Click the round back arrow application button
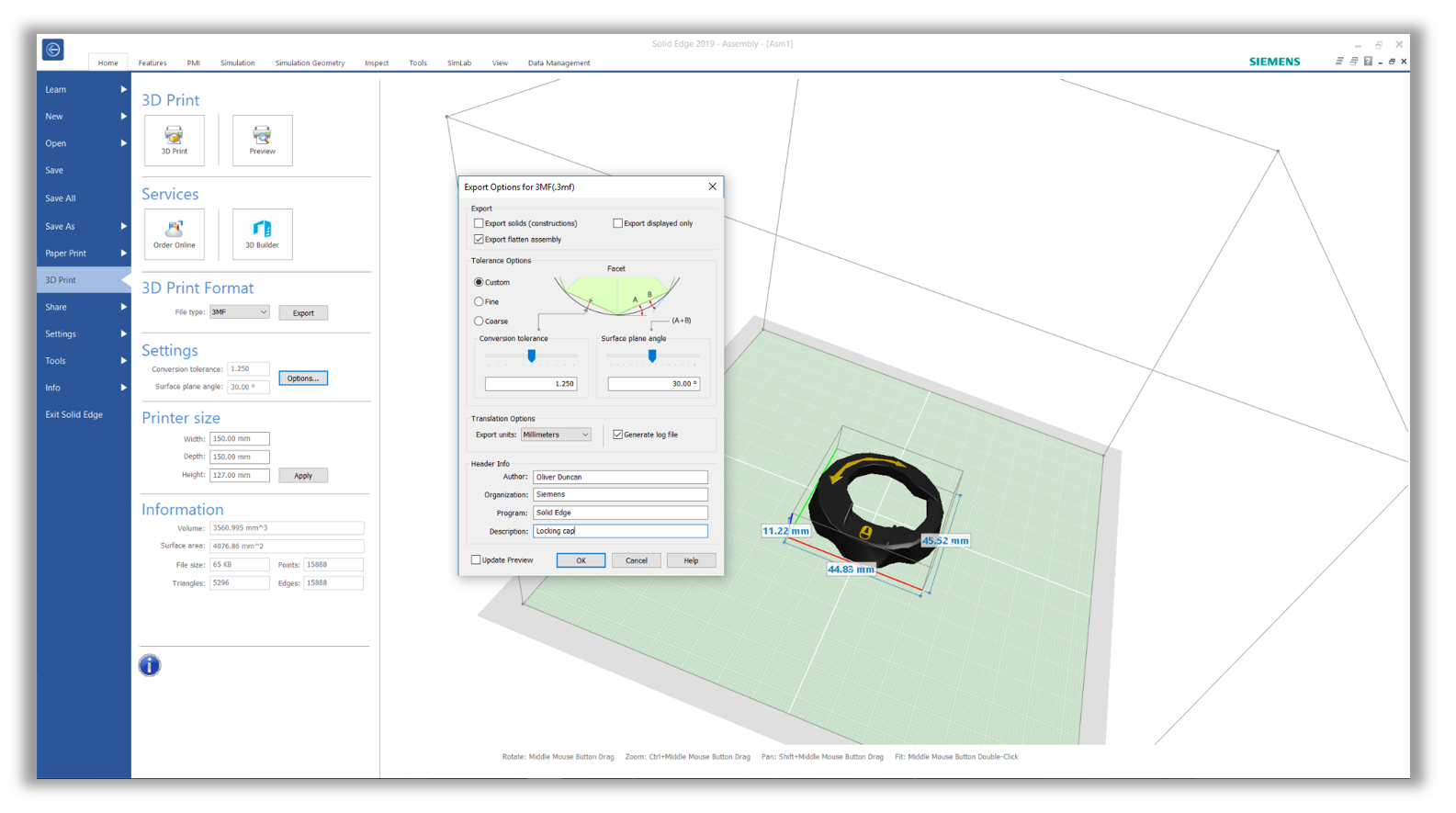1456x813 pixels. (x=53, y=50)
